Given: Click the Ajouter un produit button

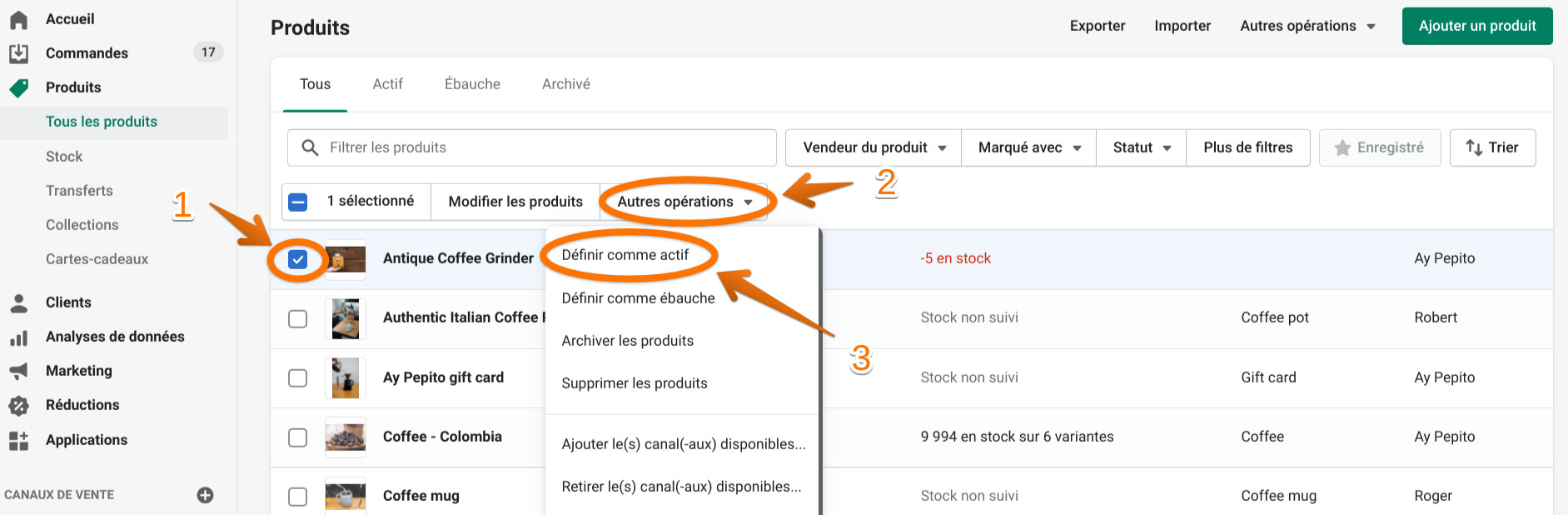Looking at the screenshot, I should click(1476, 26).
